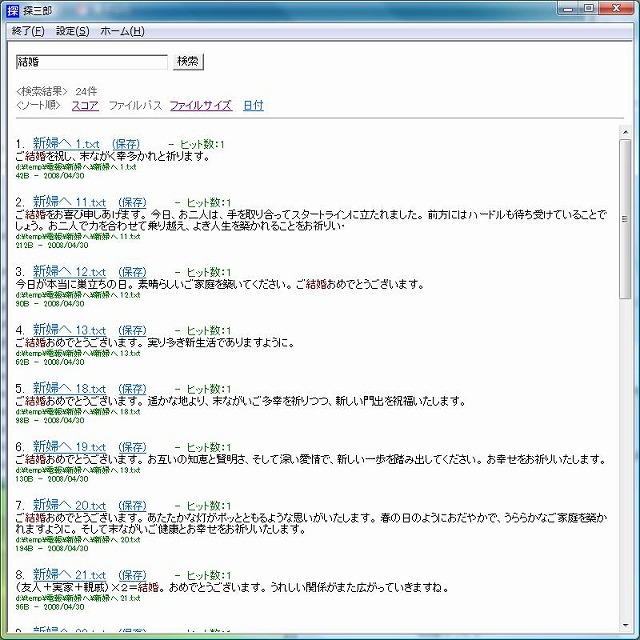Click ヒット数:1 beside 新婦へ 12.txt

209,273
